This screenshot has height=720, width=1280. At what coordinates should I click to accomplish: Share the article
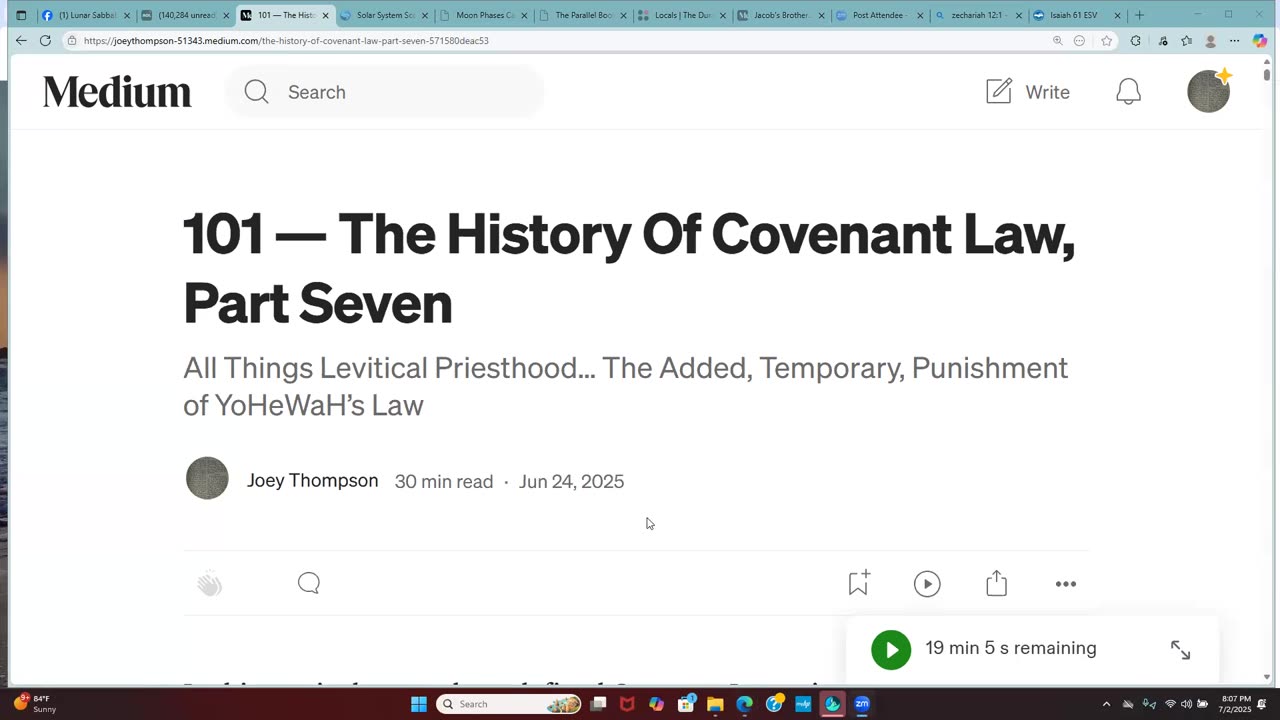(996, 583)
